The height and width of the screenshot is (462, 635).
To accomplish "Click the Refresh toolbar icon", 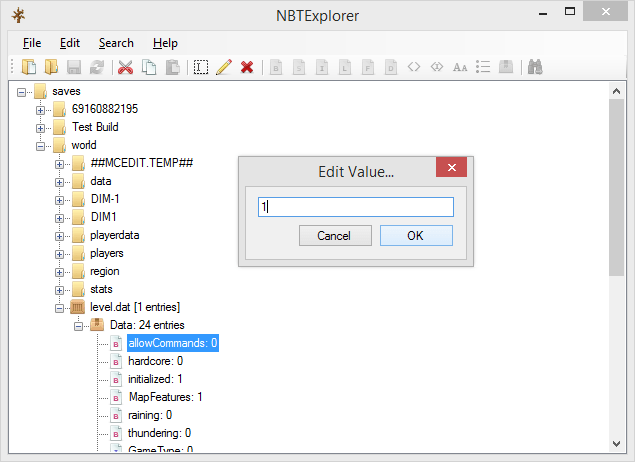I will pyautogui.click(x=97, y=67).
